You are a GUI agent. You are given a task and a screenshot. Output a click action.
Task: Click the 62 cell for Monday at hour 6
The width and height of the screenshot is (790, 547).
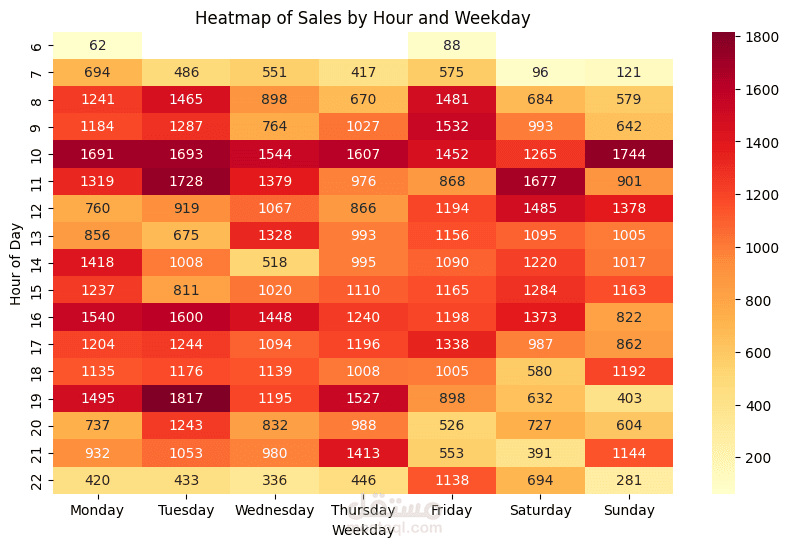97,45
